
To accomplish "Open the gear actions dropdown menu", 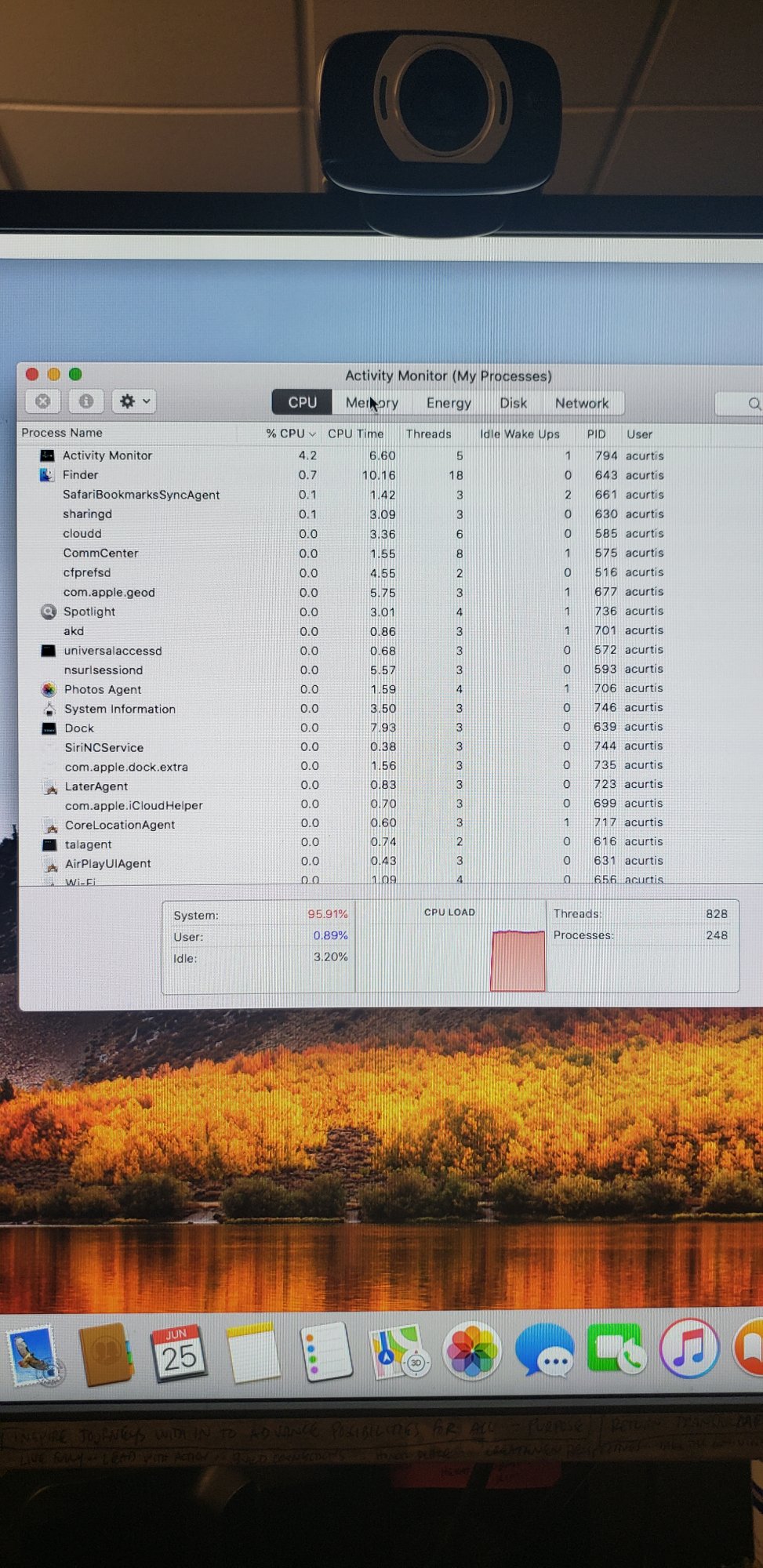I will coord(134,401).
